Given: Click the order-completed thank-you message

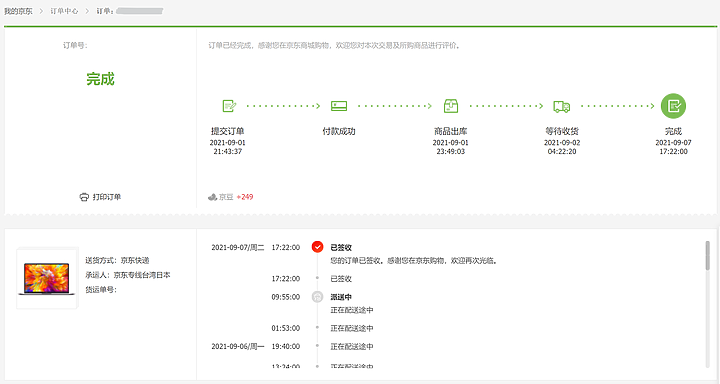Looking at the screenshot, I should 334,45.
